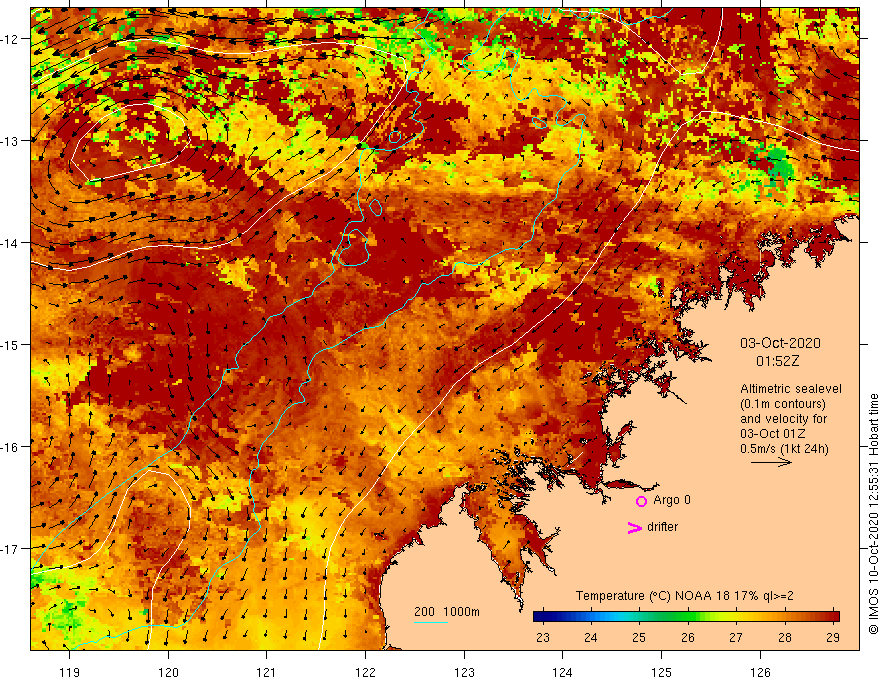This screenshot has width=880, height=680.
Task: Click the -13 latitude axis label
Action: tap(11, 141)
